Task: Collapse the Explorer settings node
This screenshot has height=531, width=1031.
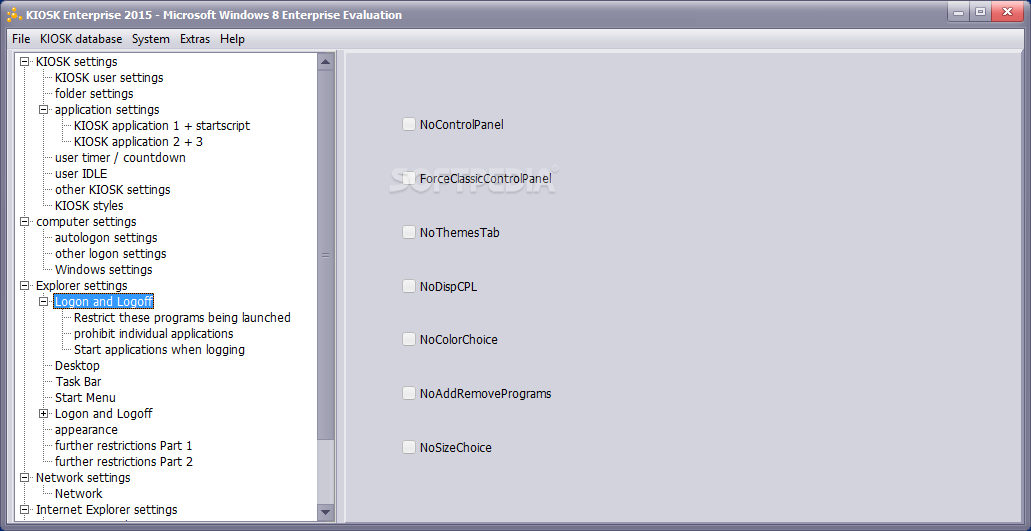Action: pyautogui.click(x=25, y=285)
